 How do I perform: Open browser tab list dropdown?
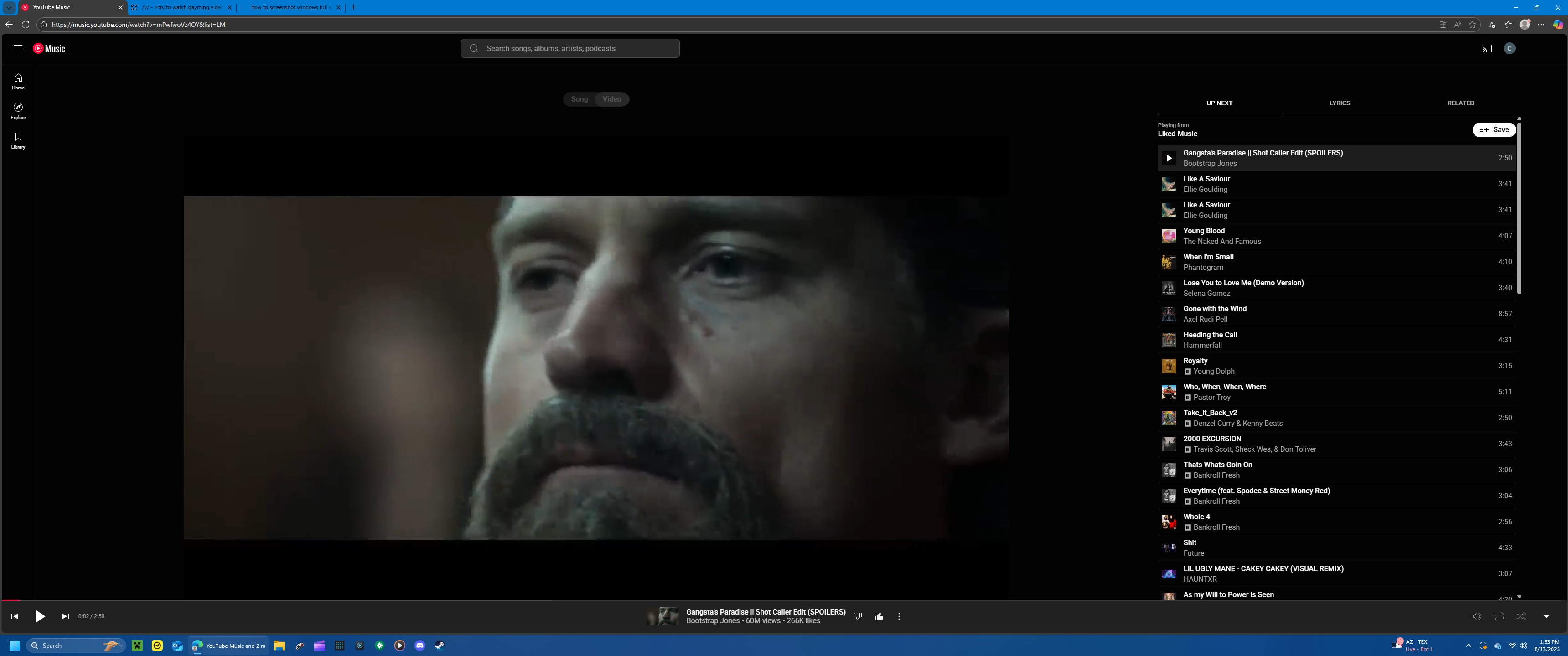click(9, 7)
